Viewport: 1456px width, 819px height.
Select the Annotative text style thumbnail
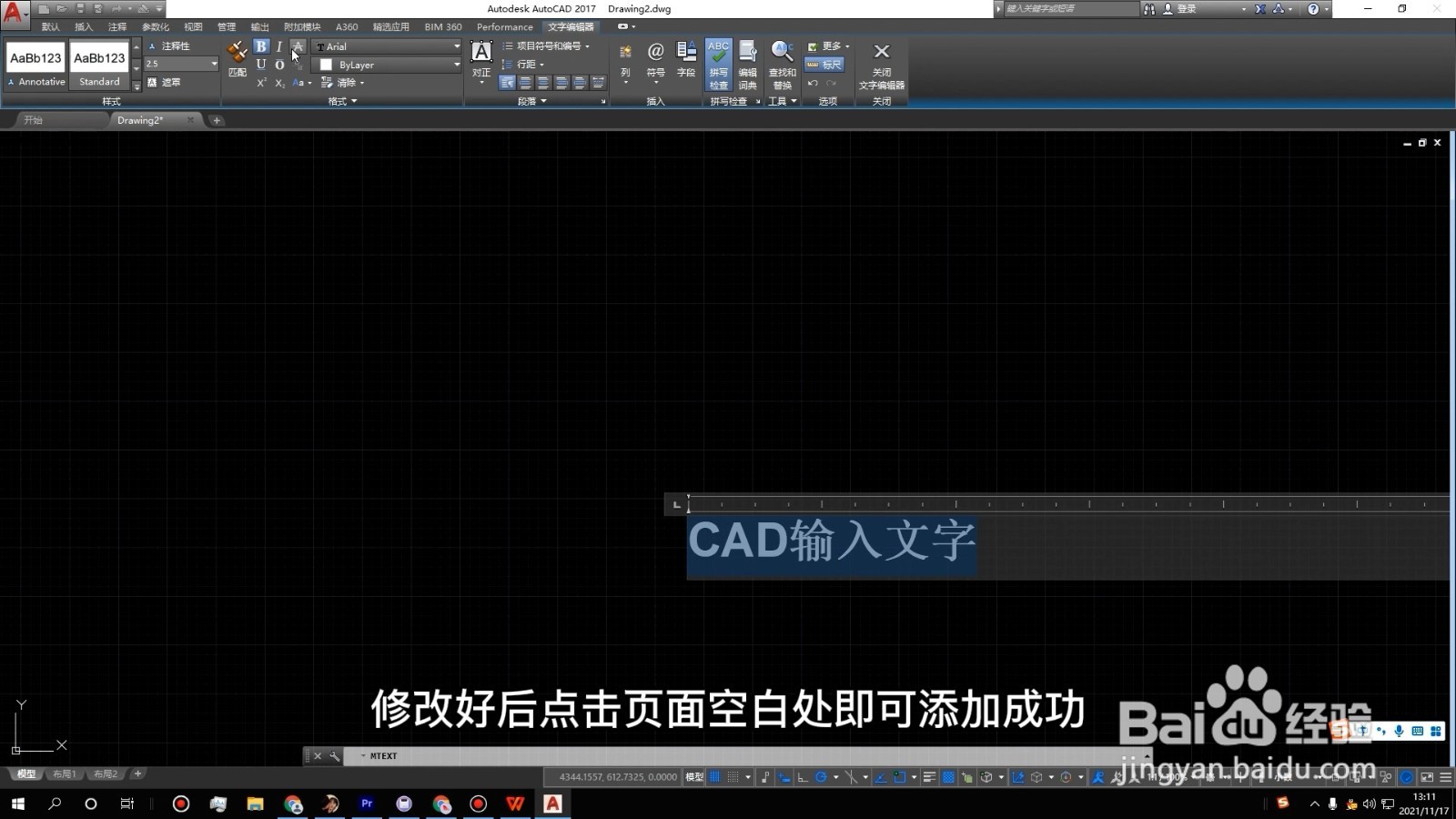(35, 65)
